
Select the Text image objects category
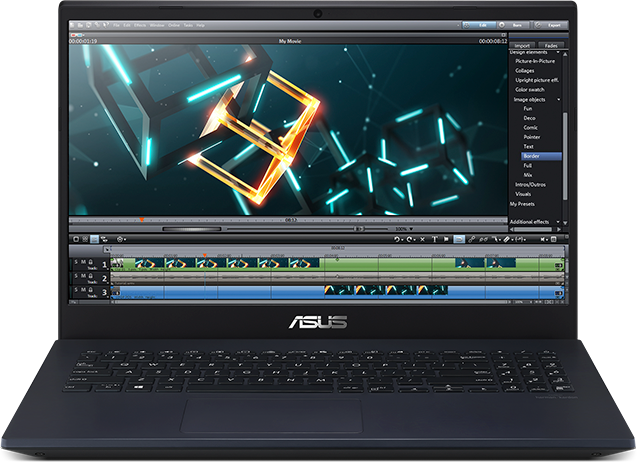tap(528, 147)
